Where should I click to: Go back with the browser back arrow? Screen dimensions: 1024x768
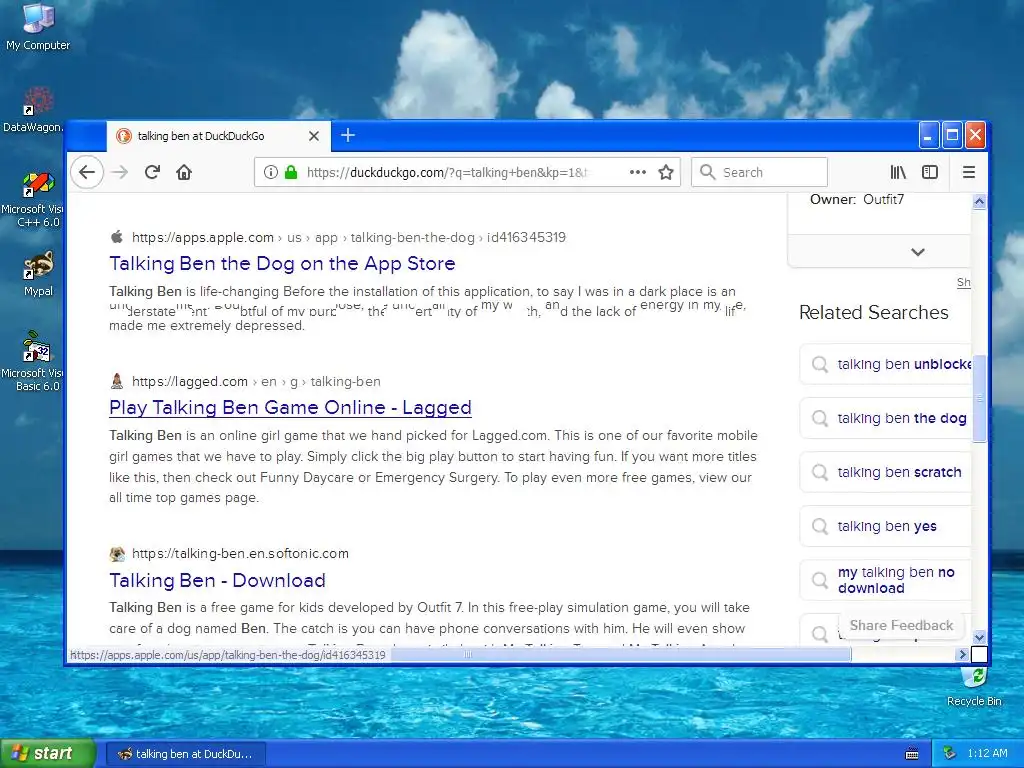(x=87, y=172)
